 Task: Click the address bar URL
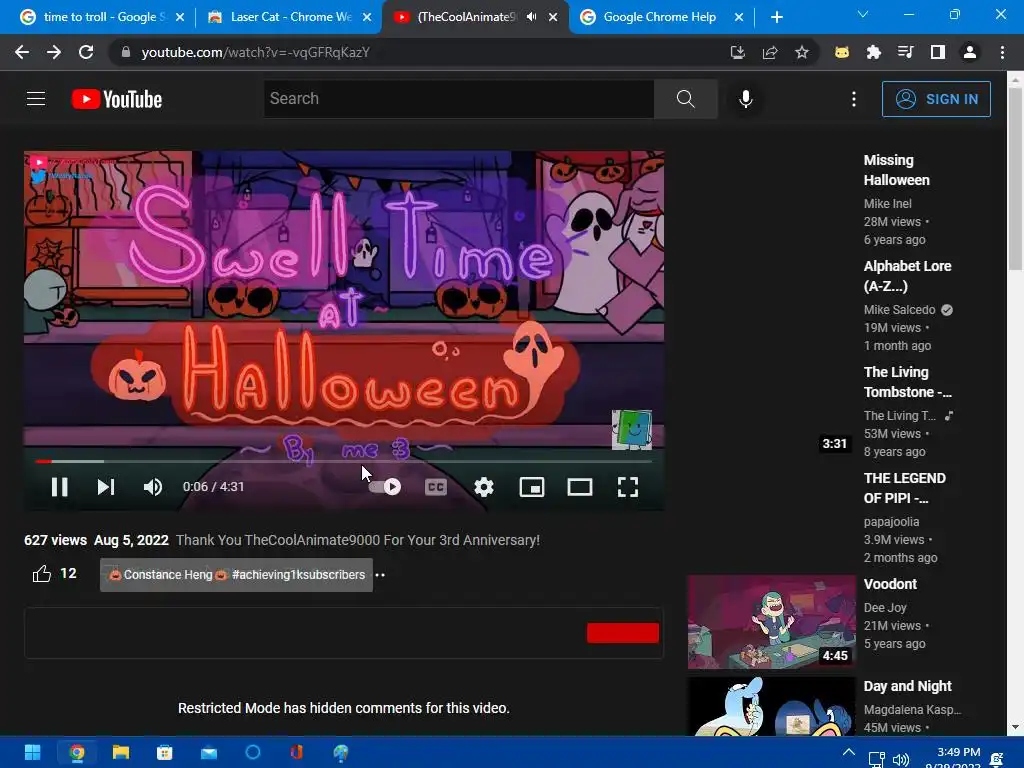(x=255, y=52)
